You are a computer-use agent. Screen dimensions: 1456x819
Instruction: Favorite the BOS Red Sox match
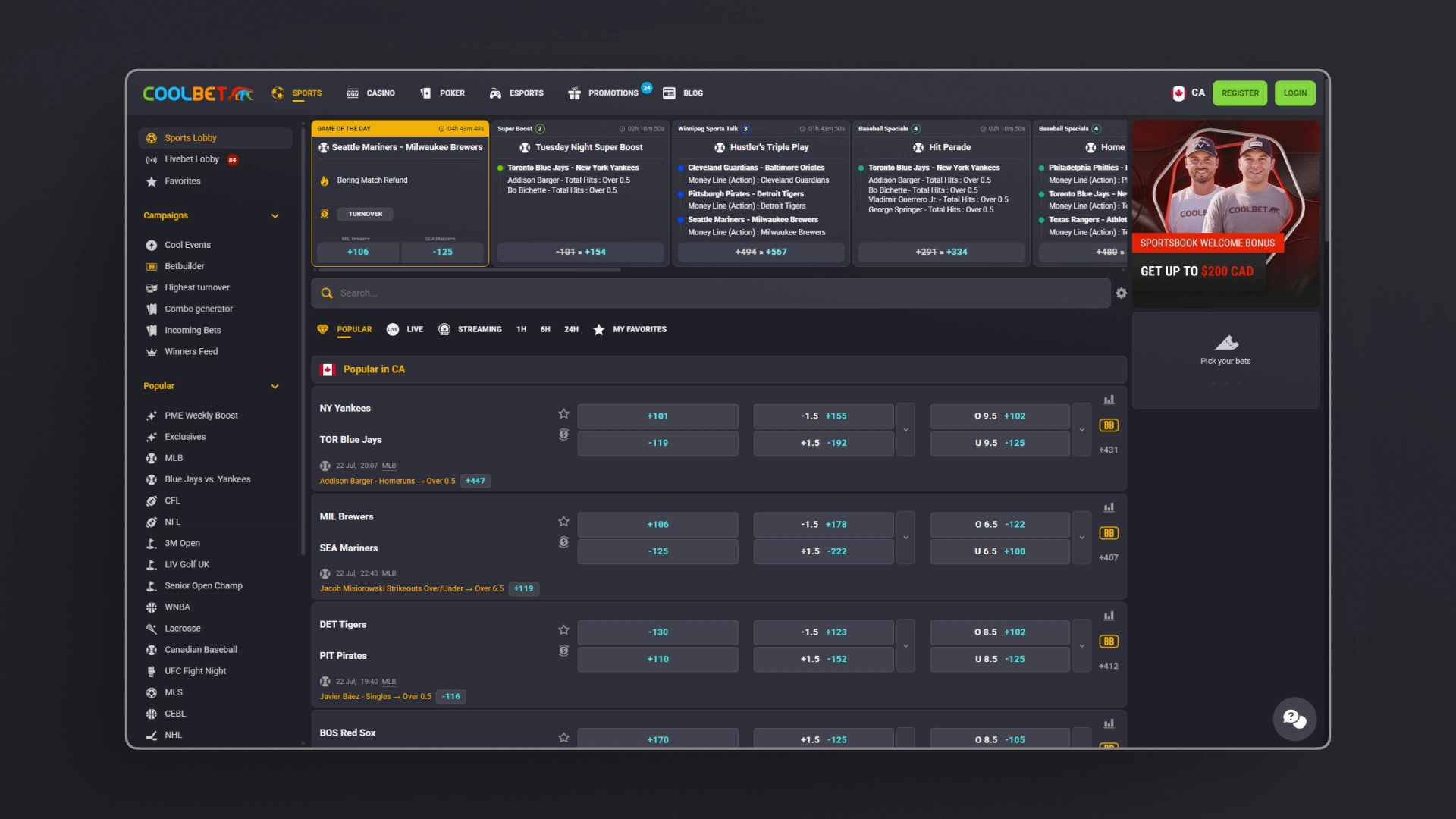click(x=563, y=737)
